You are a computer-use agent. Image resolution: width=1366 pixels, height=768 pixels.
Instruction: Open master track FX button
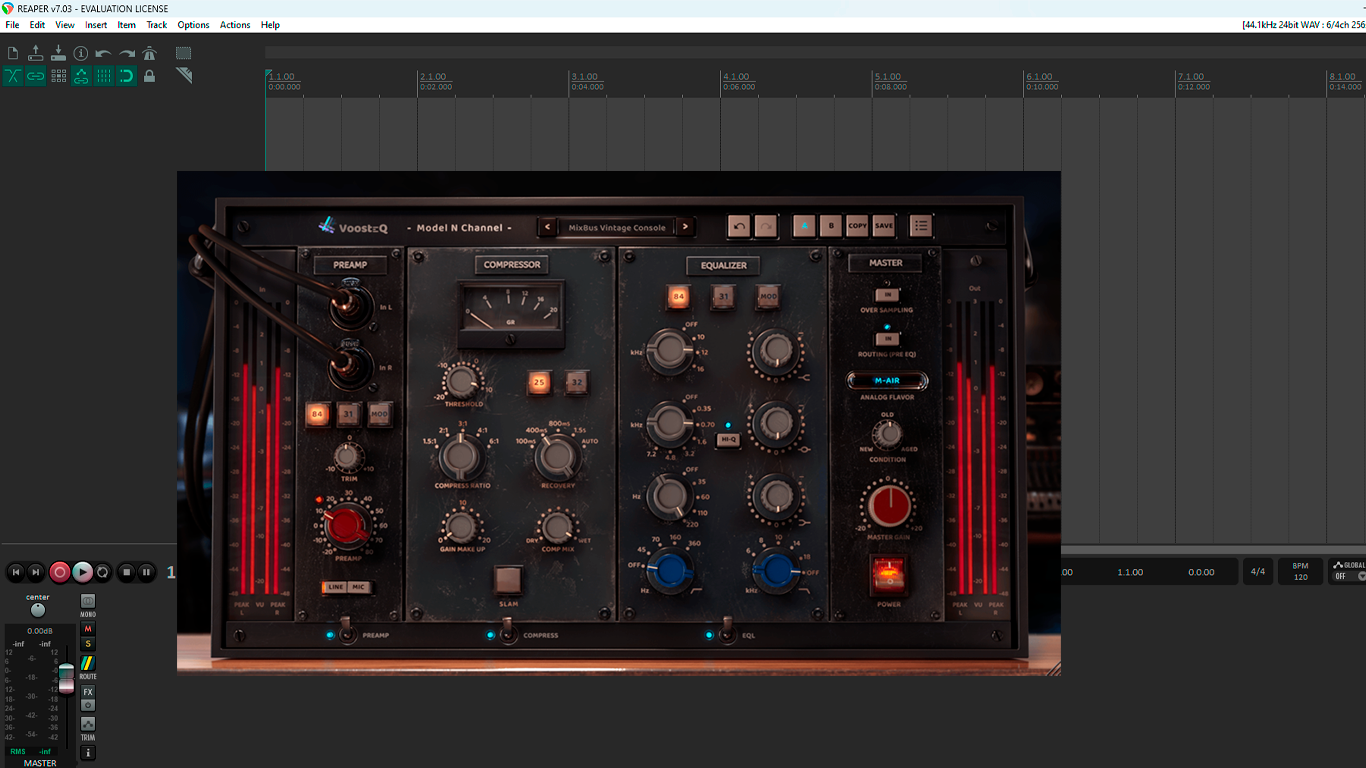88,692
